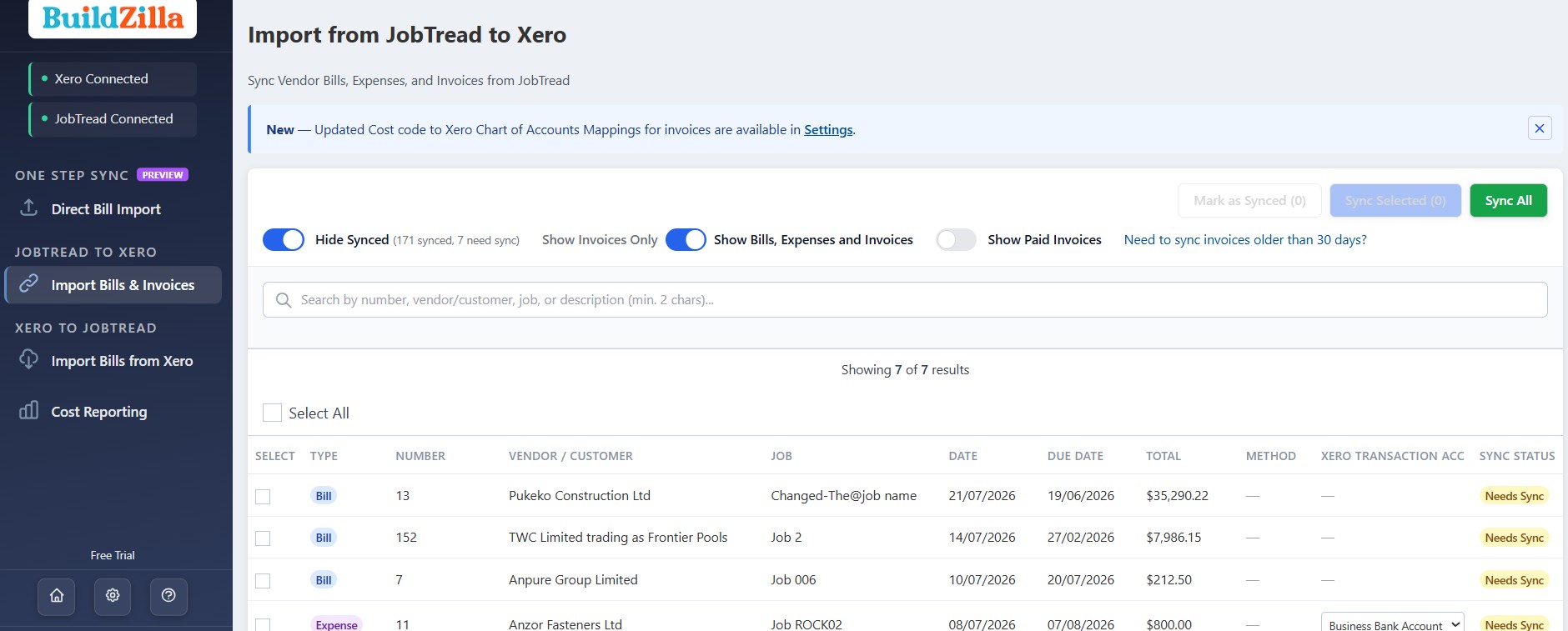Open Direct Bill Import page
This screenshot has height=631, width=1568.
pos(113,209)
